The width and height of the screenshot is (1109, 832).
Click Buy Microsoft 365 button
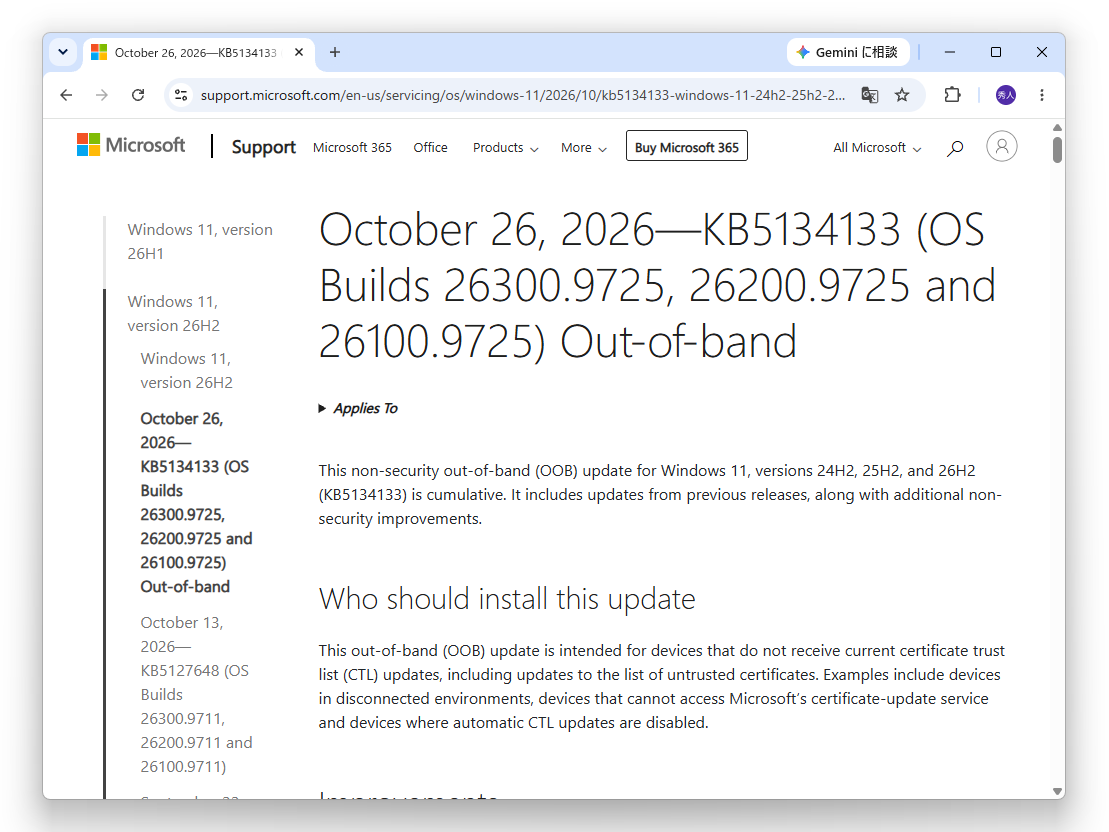(687, 146)
